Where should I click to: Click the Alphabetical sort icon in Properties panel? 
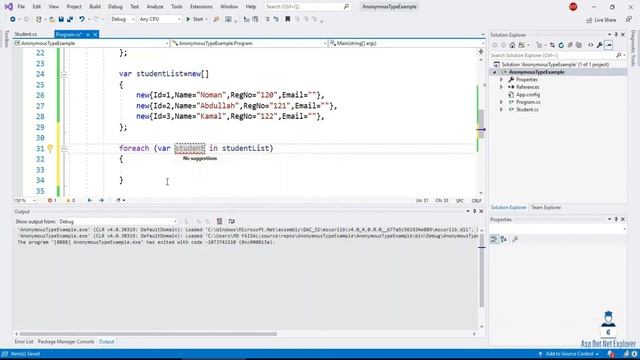pyautogui.click(x=504, y=239)
